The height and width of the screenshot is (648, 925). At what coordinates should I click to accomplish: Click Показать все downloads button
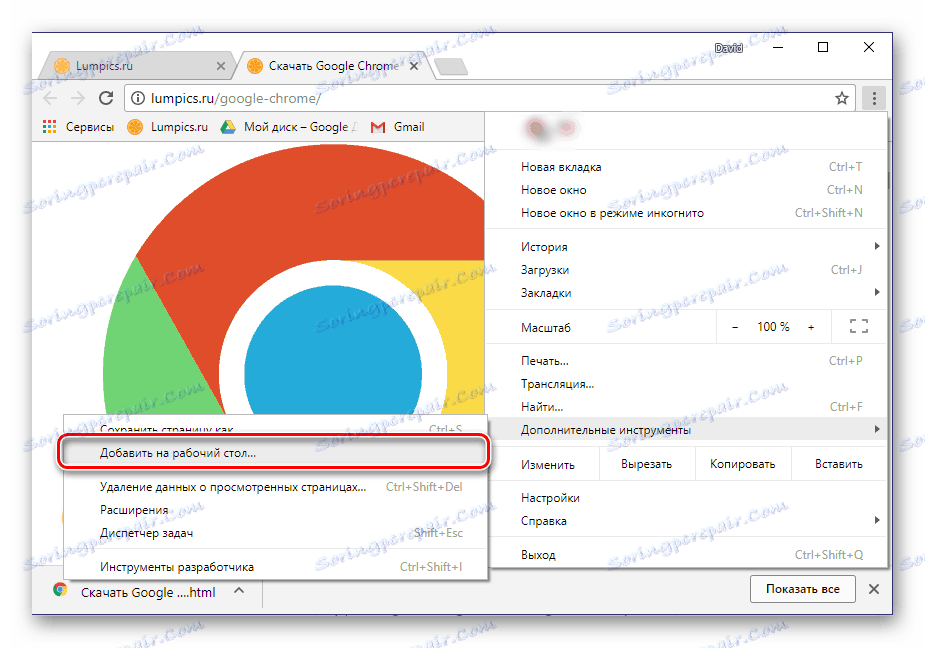[802, 589]
